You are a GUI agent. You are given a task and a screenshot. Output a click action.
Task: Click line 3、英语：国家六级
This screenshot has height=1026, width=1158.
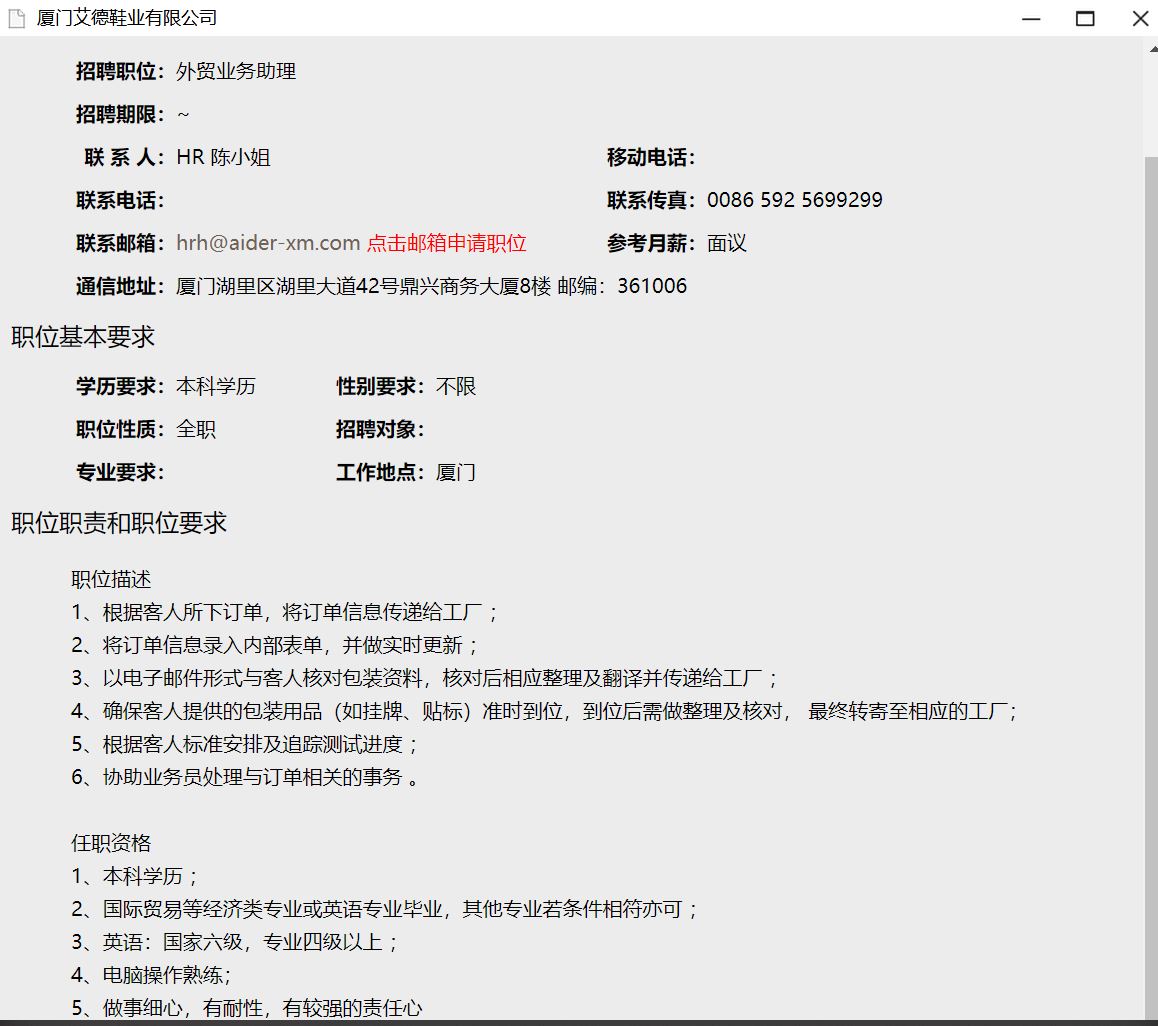[235, 943]
